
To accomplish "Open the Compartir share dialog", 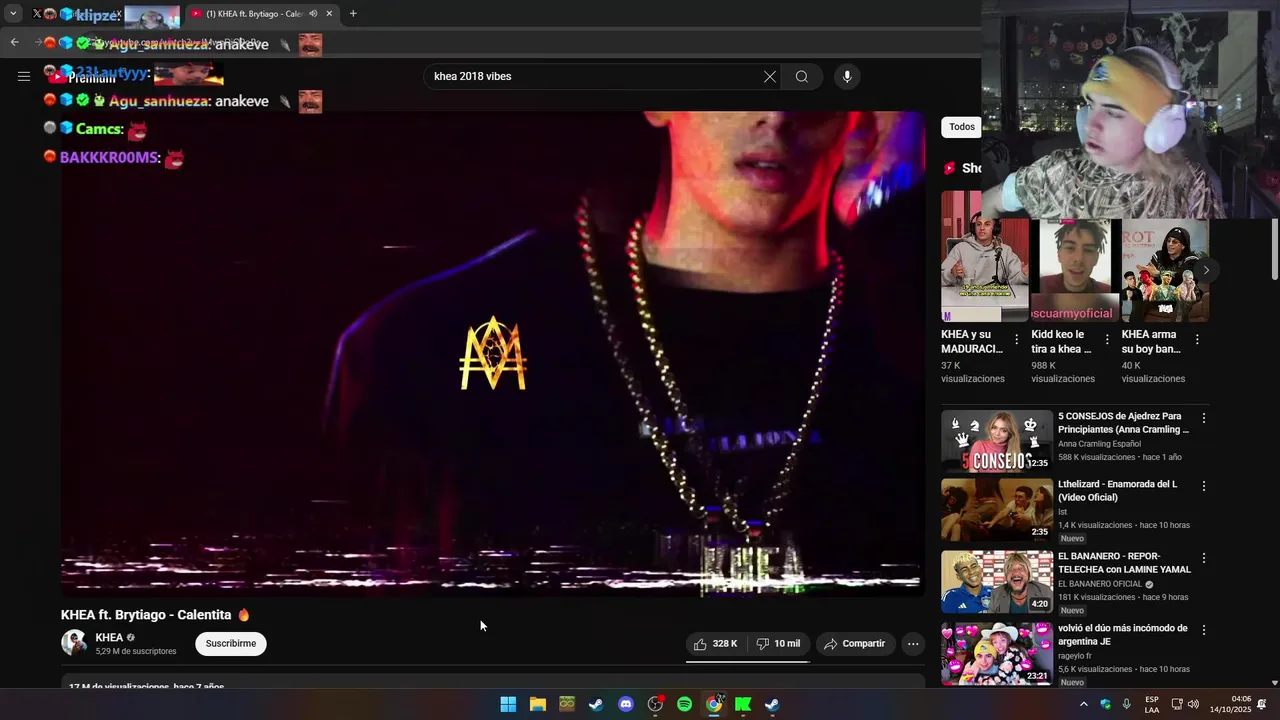I will tap(855, 644).
